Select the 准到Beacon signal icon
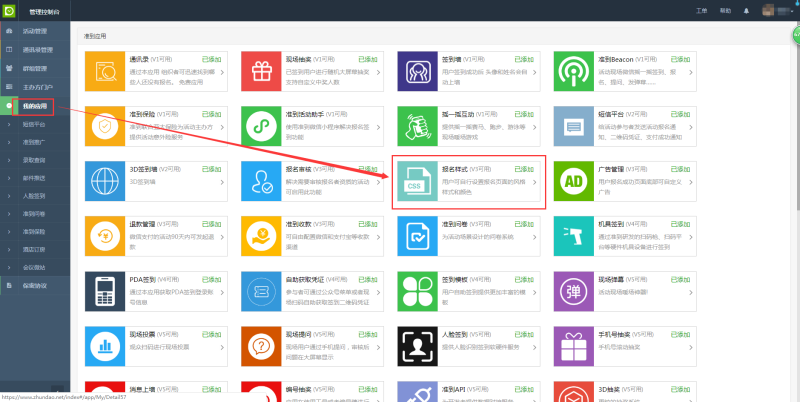The image size is (800, 402). [x=573, y=72]
